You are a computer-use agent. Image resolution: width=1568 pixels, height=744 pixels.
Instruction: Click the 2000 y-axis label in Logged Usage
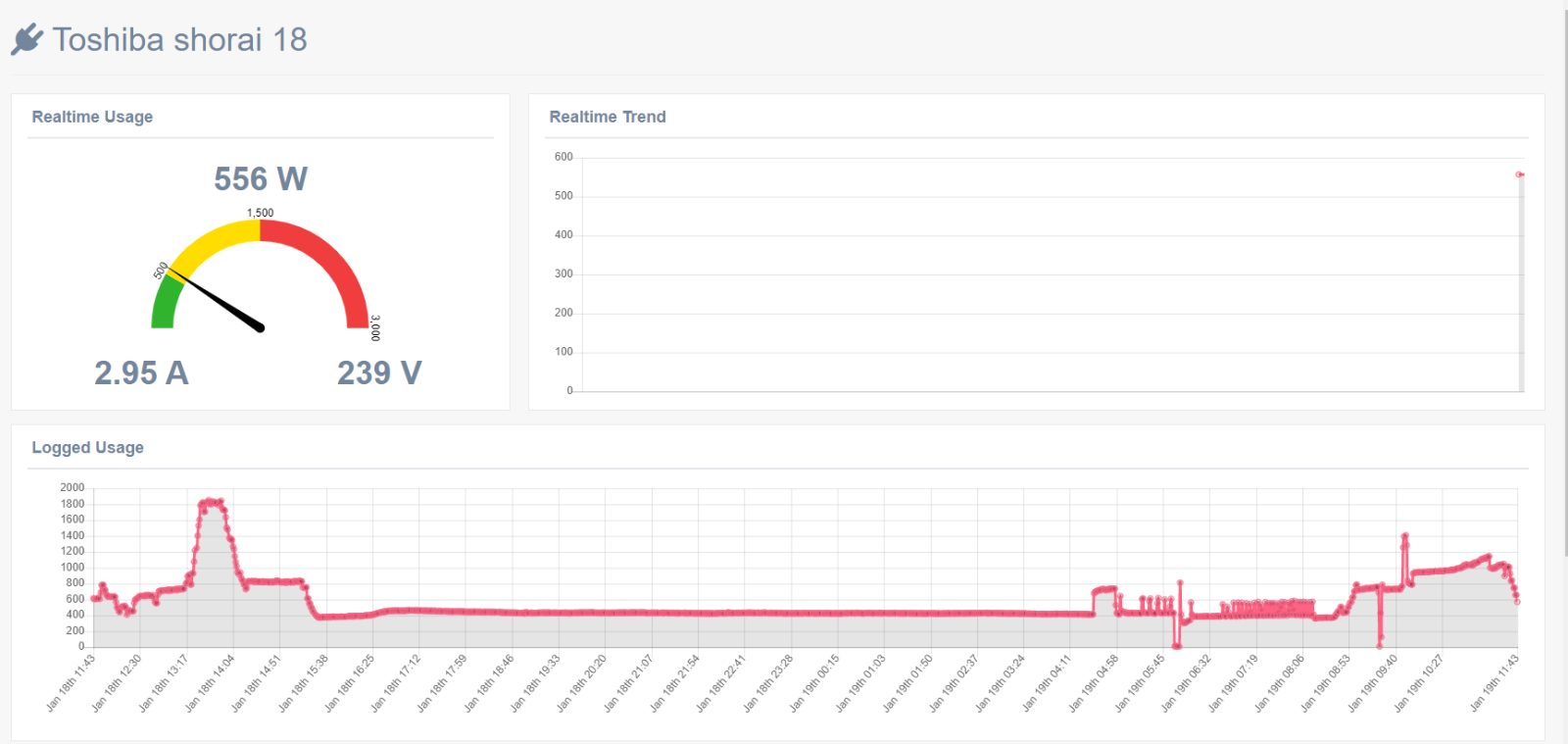pyautogui.click(x=72, y=487)
